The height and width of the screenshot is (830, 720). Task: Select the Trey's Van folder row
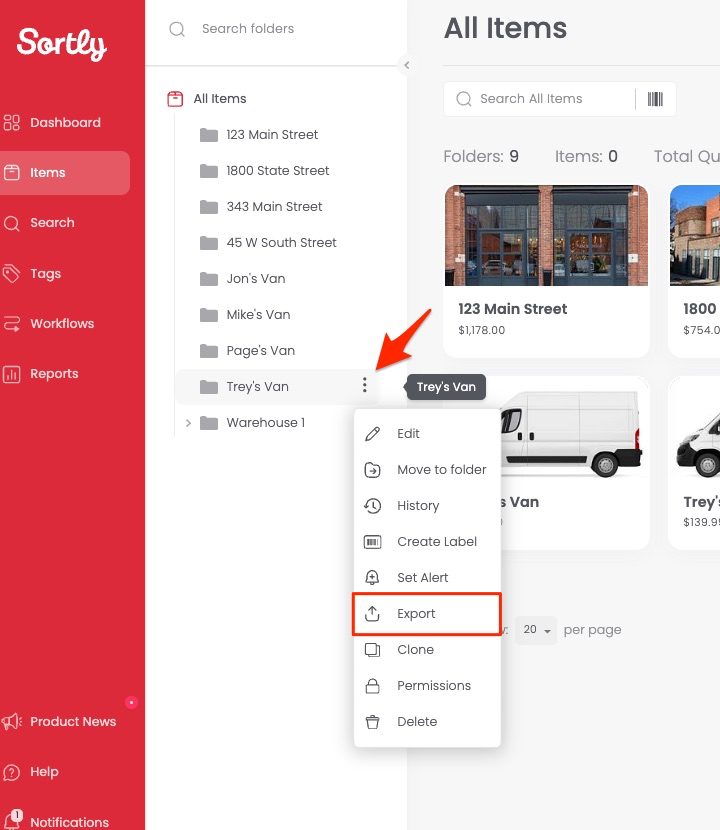click(x=276, y=386)
